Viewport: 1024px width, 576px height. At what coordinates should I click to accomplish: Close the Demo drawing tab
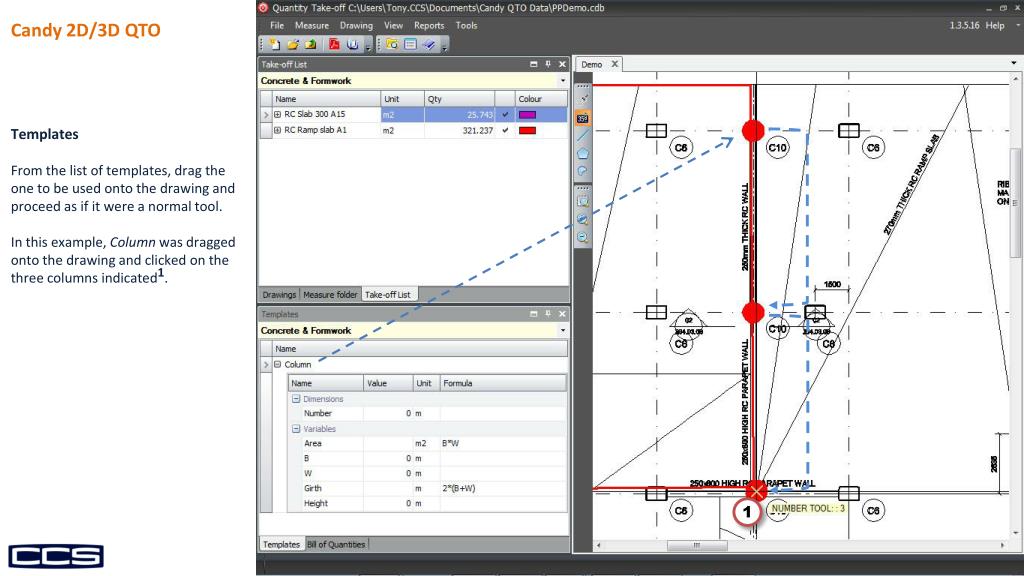(x=615, y=64)
